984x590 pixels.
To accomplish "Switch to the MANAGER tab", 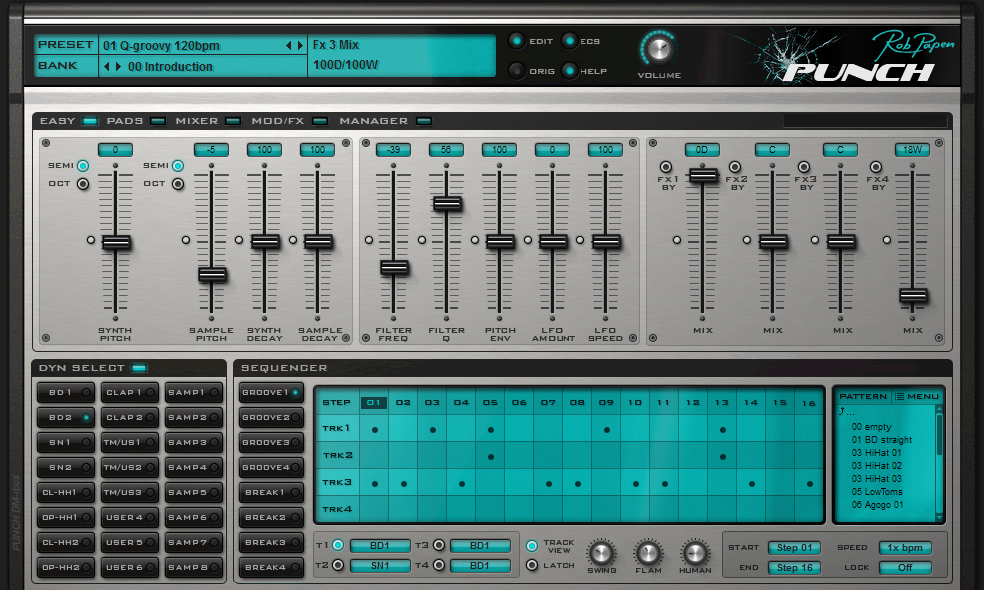I will [x=385, y=121].
